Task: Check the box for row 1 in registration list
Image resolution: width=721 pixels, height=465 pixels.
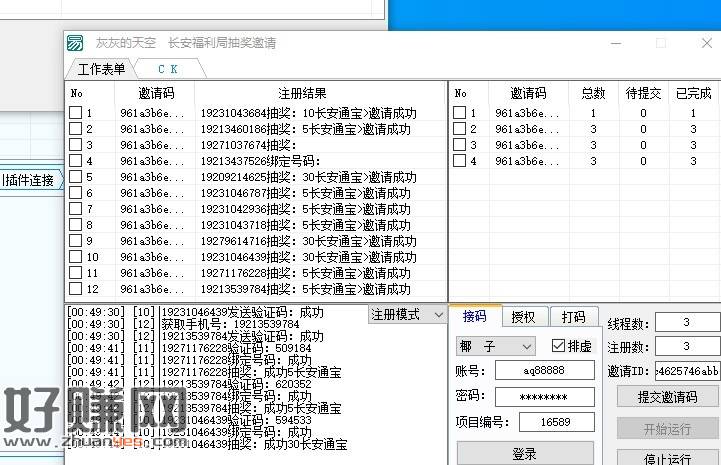Action: click(x=76, y=113)
